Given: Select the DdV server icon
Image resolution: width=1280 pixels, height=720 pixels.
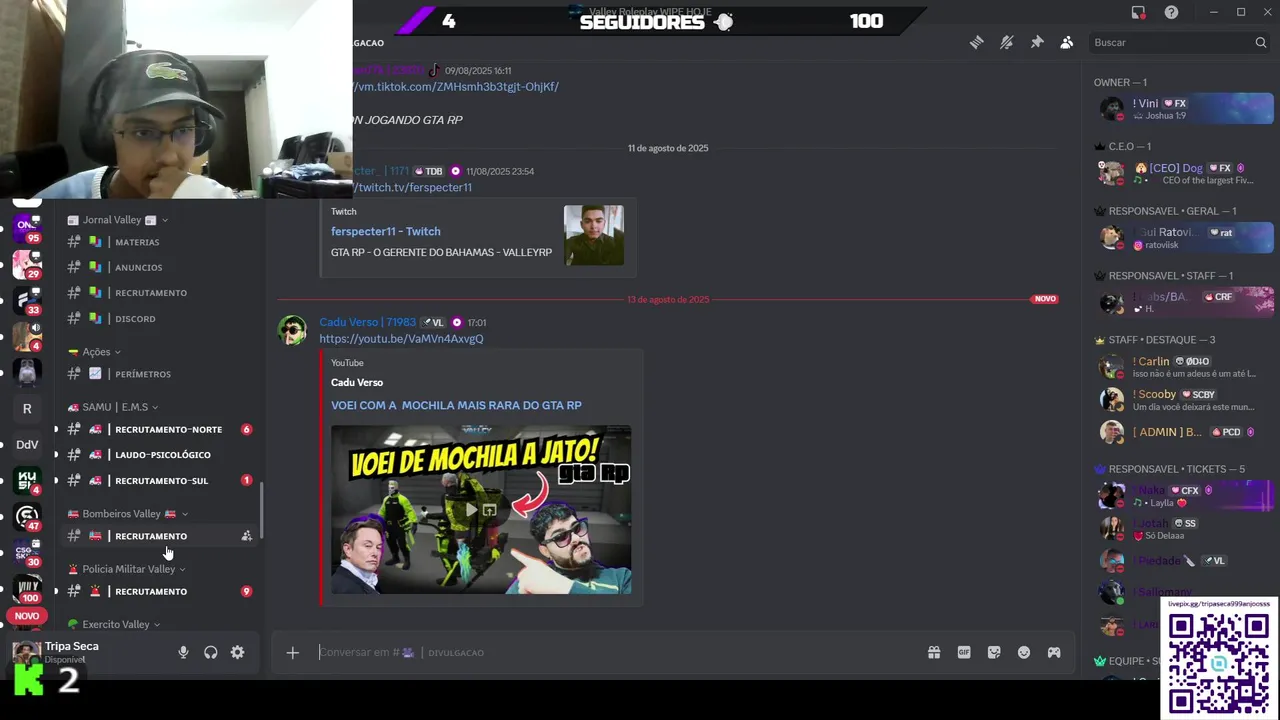Looking at the screenshot, I should click(27, 444).
